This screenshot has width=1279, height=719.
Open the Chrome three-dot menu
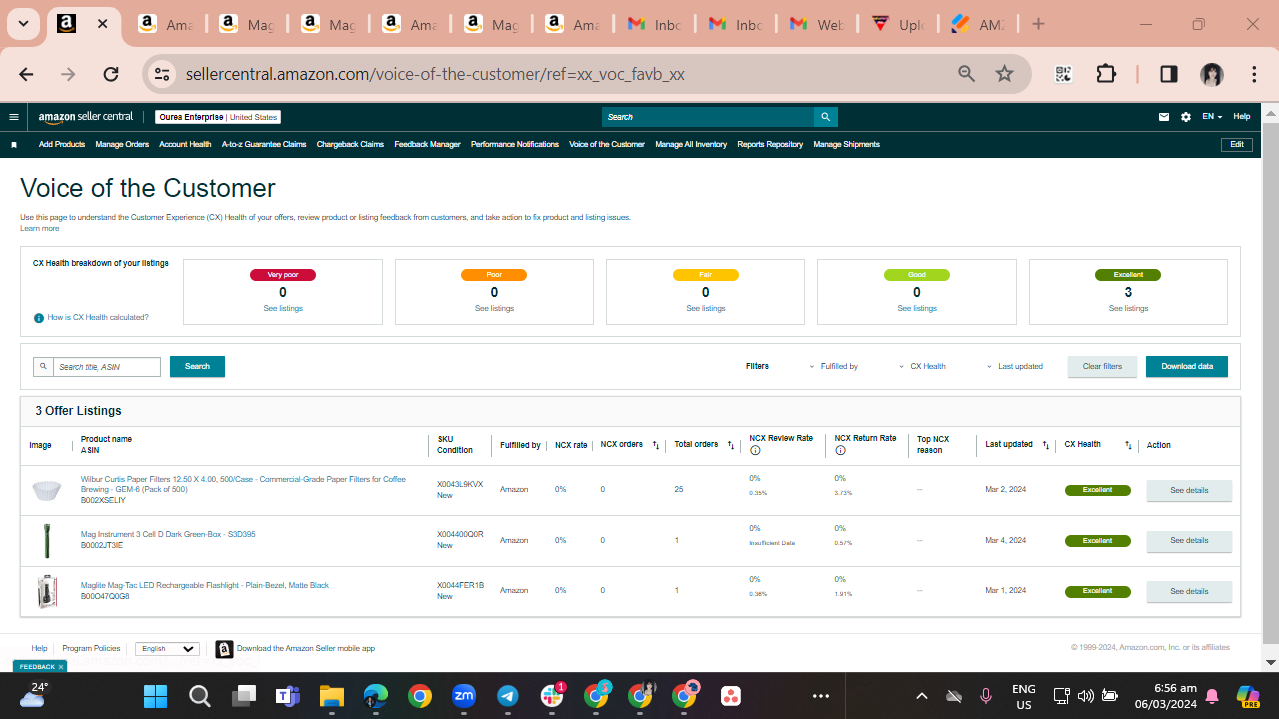click(x=1254, y=74)
